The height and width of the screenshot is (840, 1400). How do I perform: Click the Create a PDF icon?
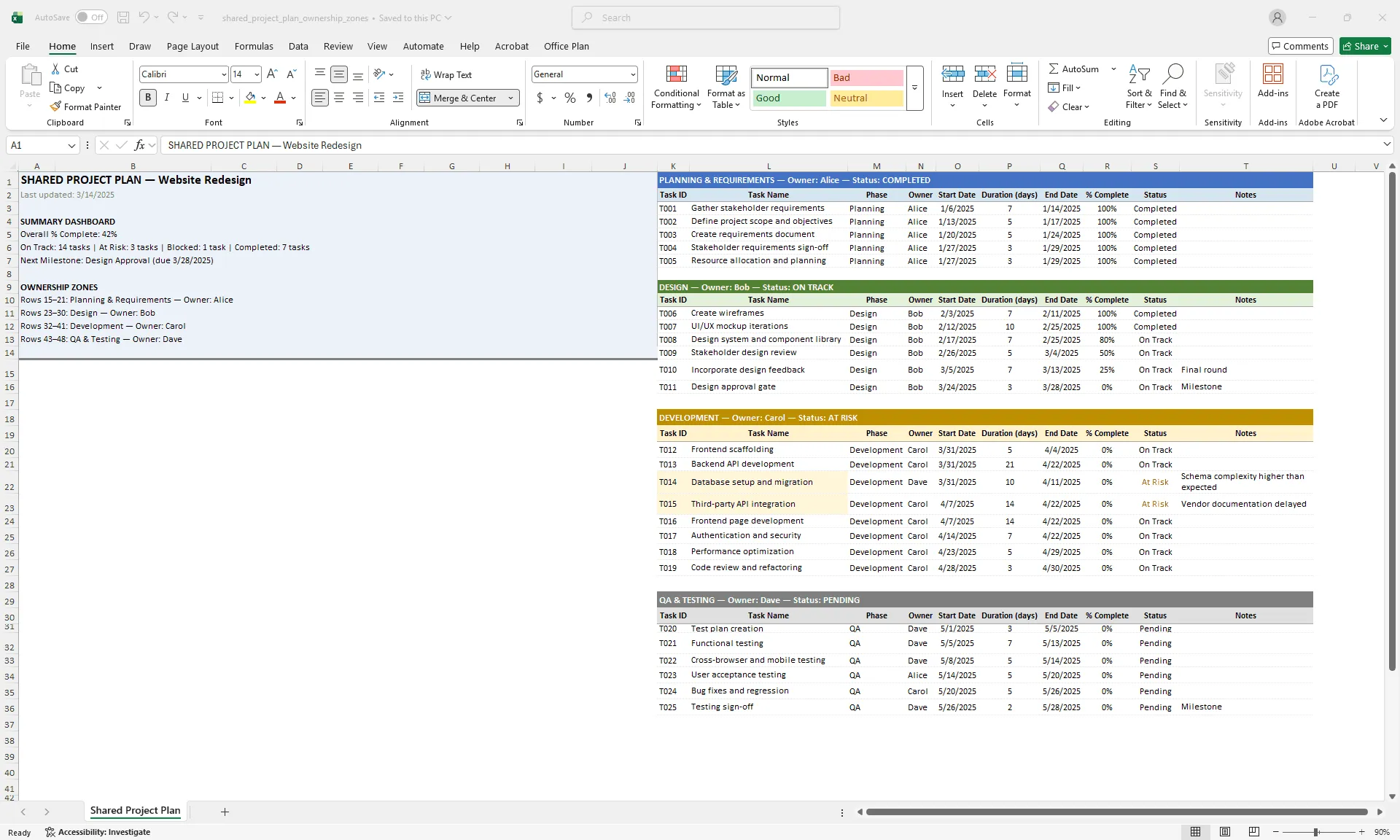coord(1326,86)
